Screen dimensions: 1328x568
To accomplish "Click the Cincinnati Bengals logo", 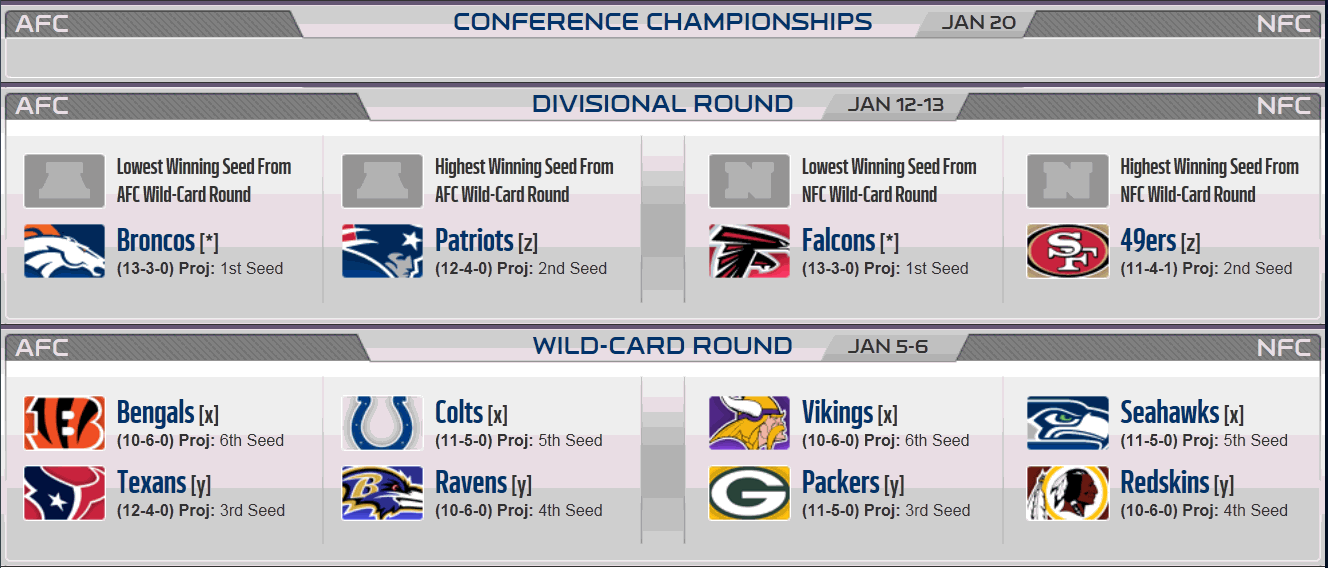I will [64, 423].
